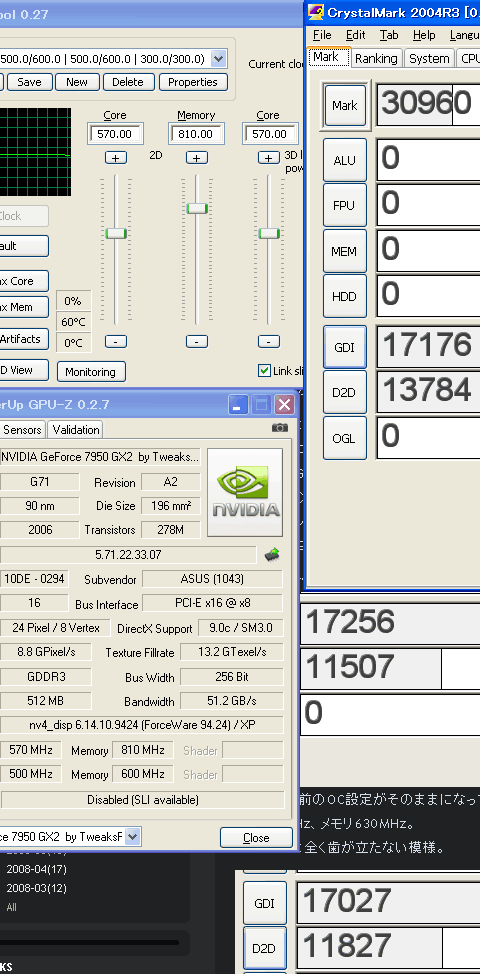Click the GDI button beside score 17027

tap(265, 903)
